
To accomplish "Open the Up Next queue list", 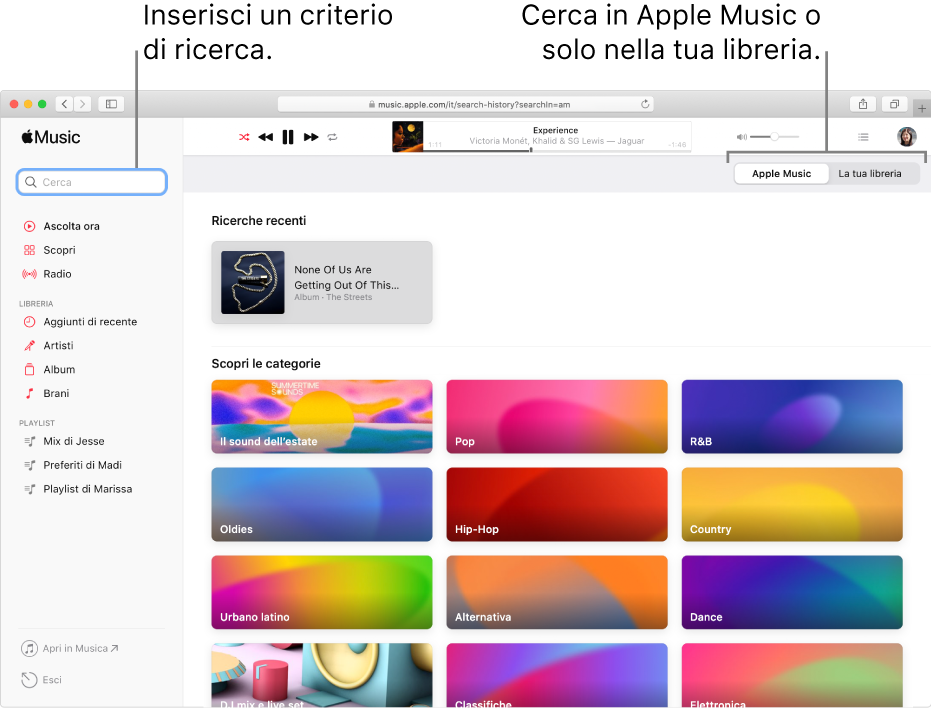I will click(864, 137).
